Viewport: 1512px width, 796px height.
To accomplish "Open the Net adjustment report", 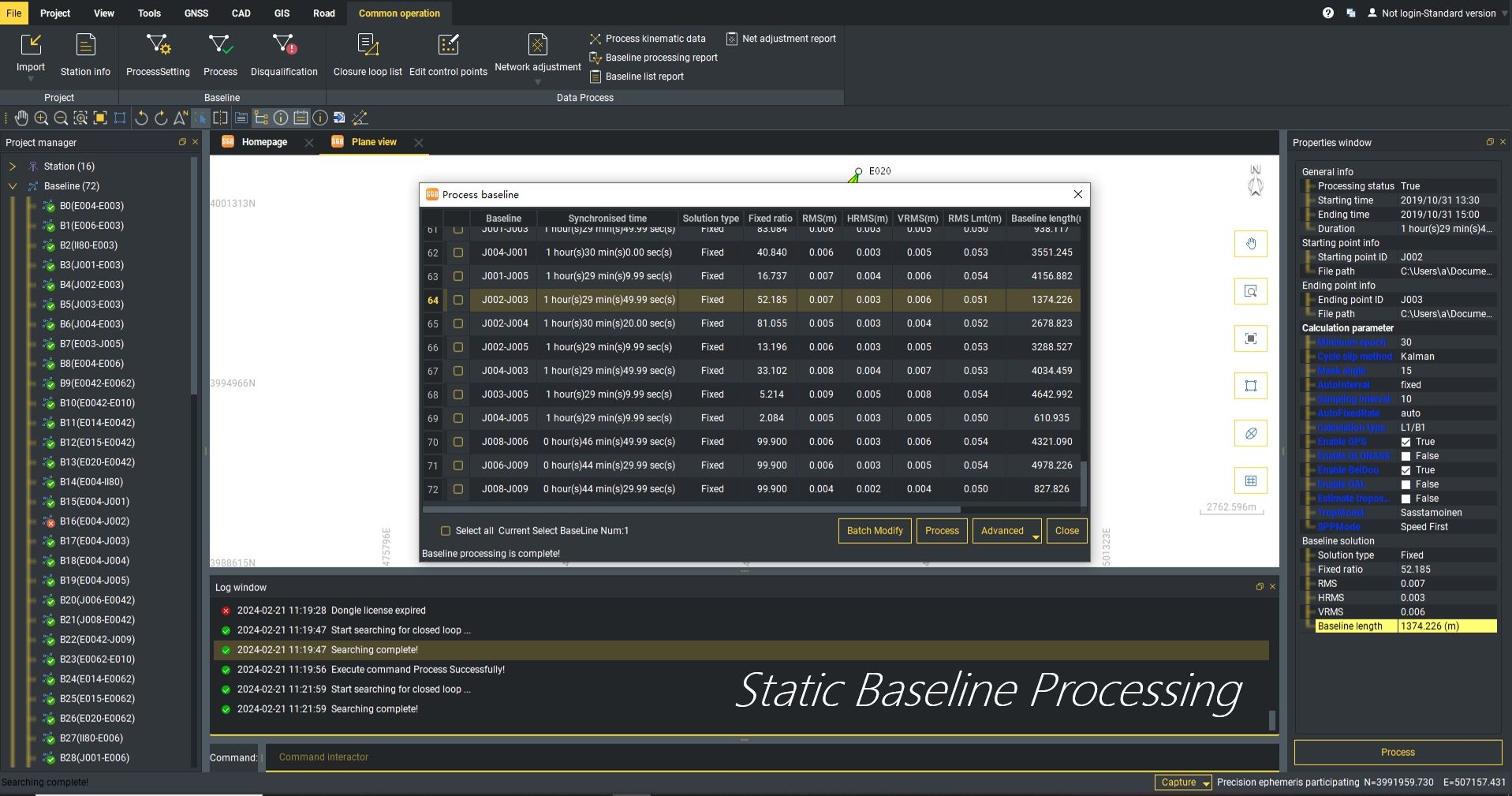I will (x=781, y=39).
